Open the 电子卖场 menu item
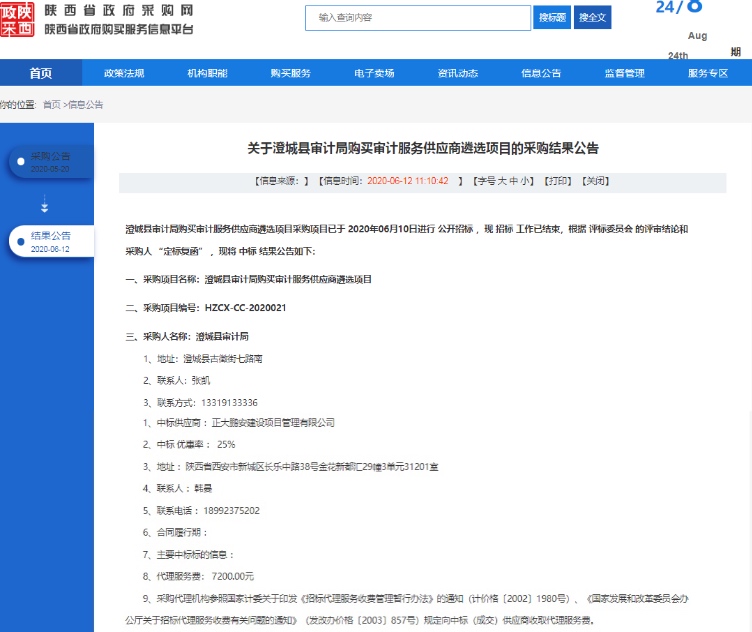This screenshot has width=752, height=632. click(x=374, y=73)
